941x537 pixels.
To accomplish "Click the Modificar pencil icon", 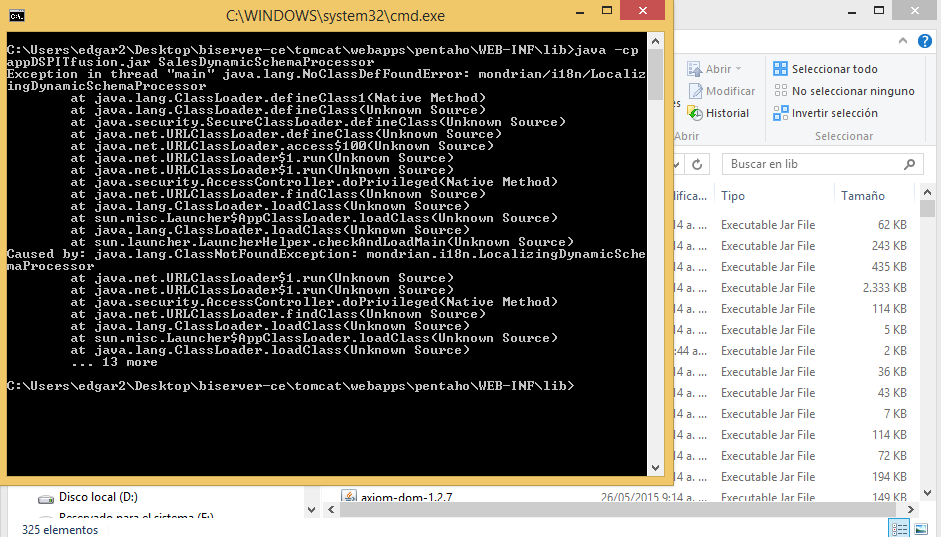I will point(696,91).
